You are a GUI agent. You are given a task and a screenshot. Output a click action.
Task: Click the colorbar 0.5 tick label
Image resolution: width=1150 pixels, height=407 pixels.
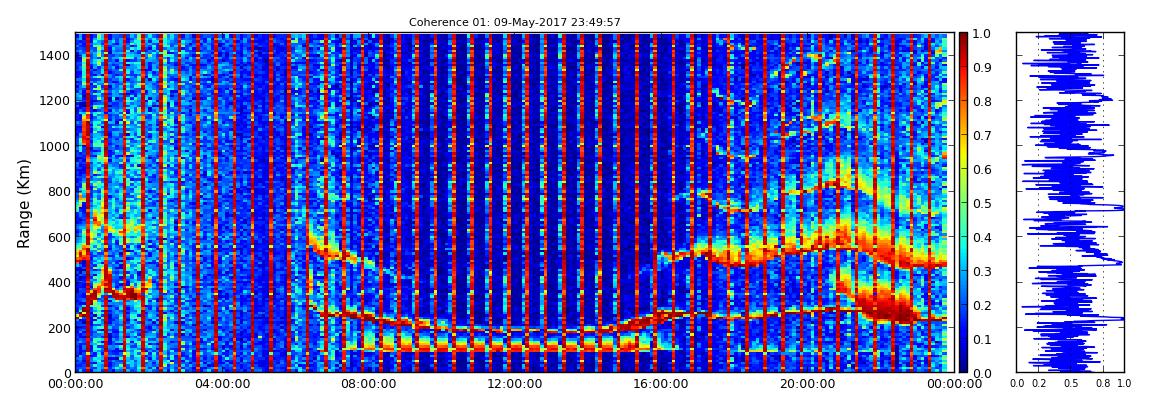click(981, 203)
